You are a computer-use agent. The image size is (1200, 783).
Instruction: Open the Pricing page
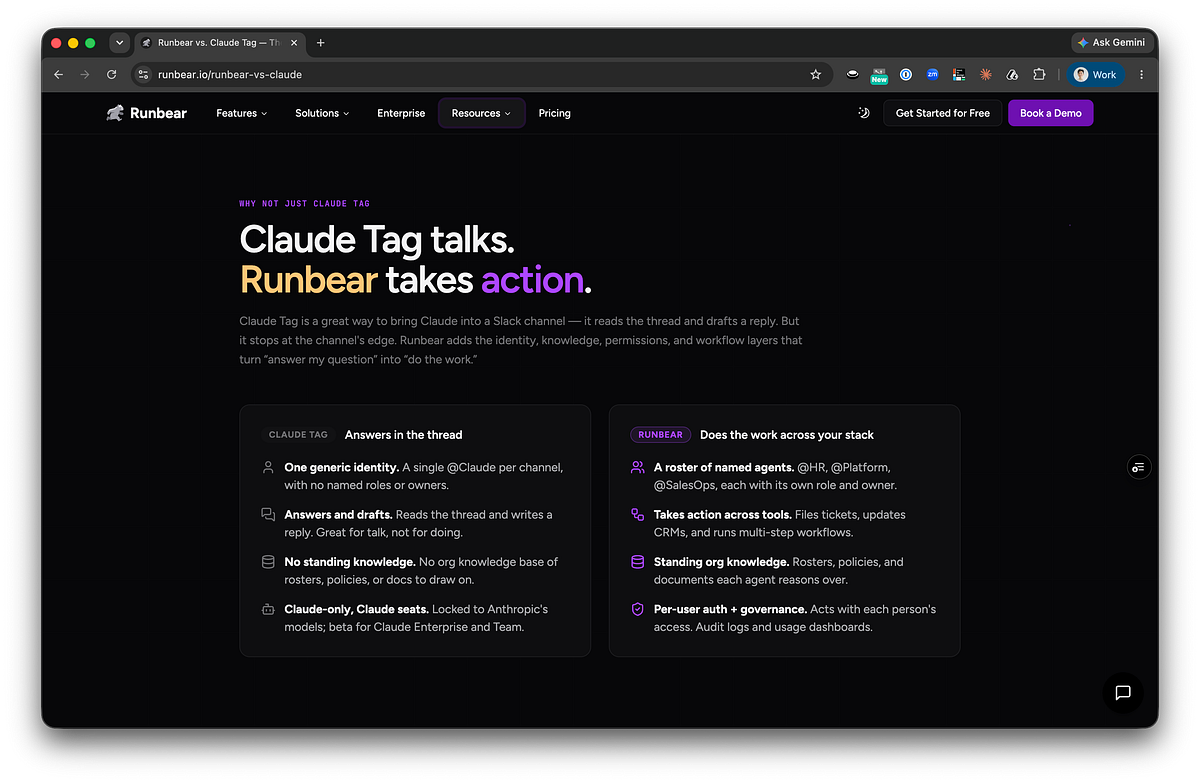[x=554, y=113]
